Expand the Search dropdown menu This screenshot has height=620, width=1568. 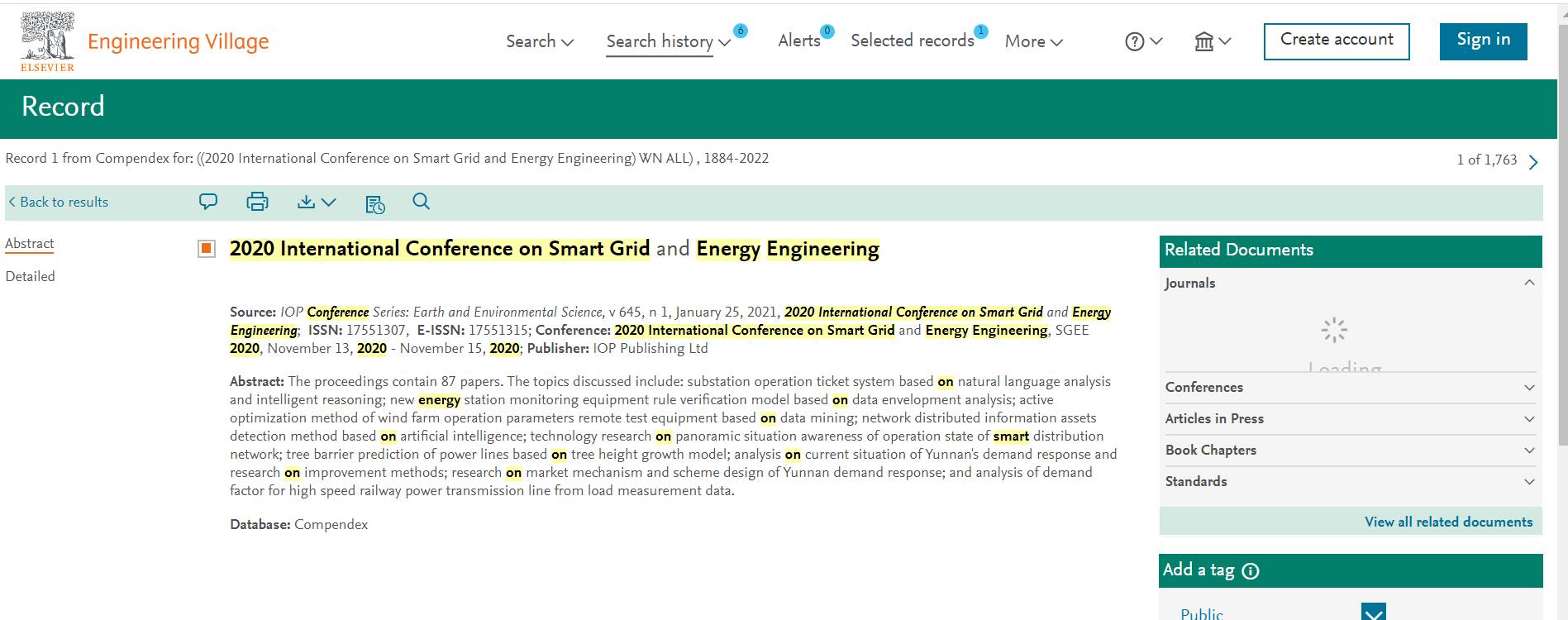540,41
